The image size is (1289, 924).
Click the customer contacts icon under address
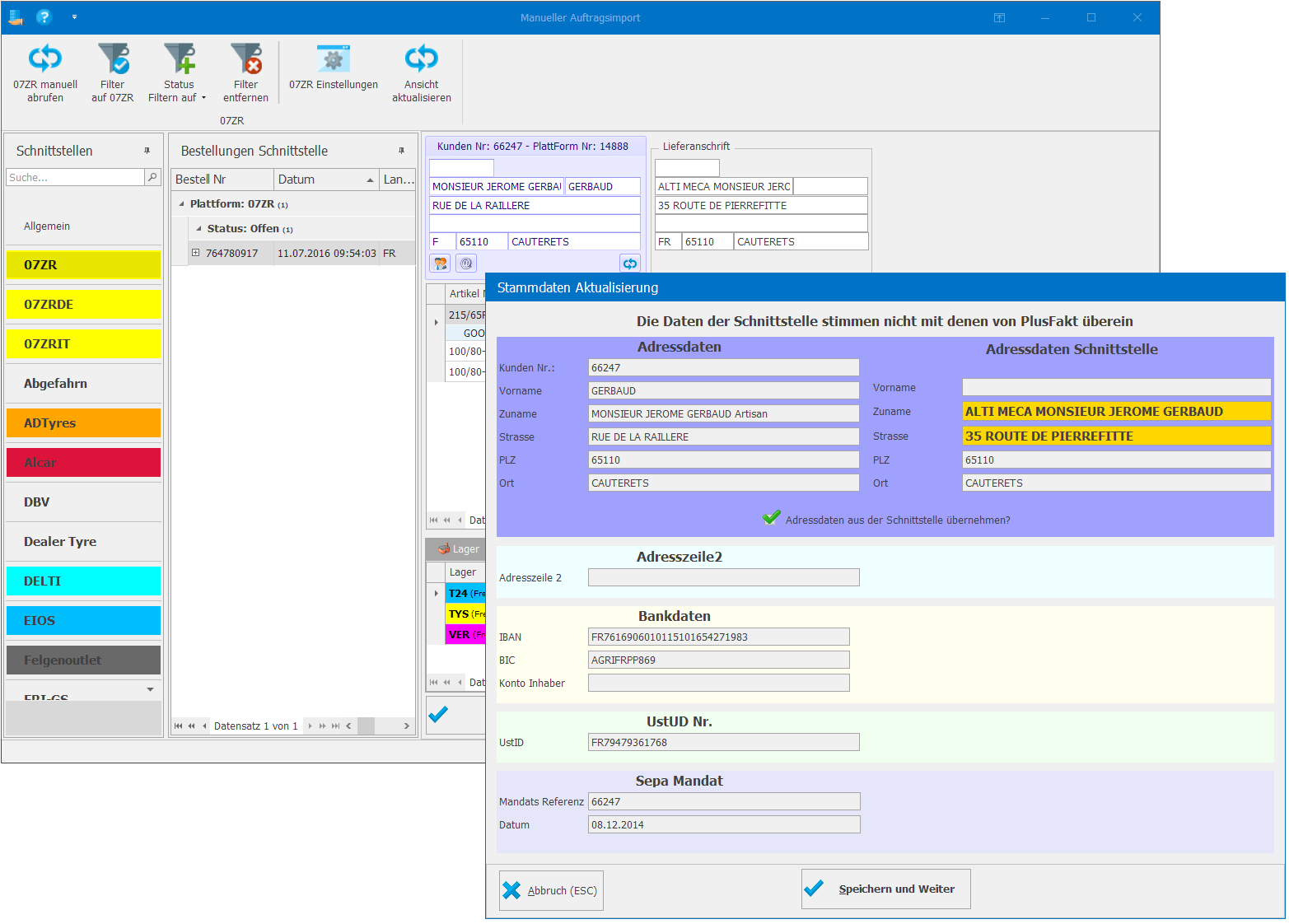click(441, 264)
